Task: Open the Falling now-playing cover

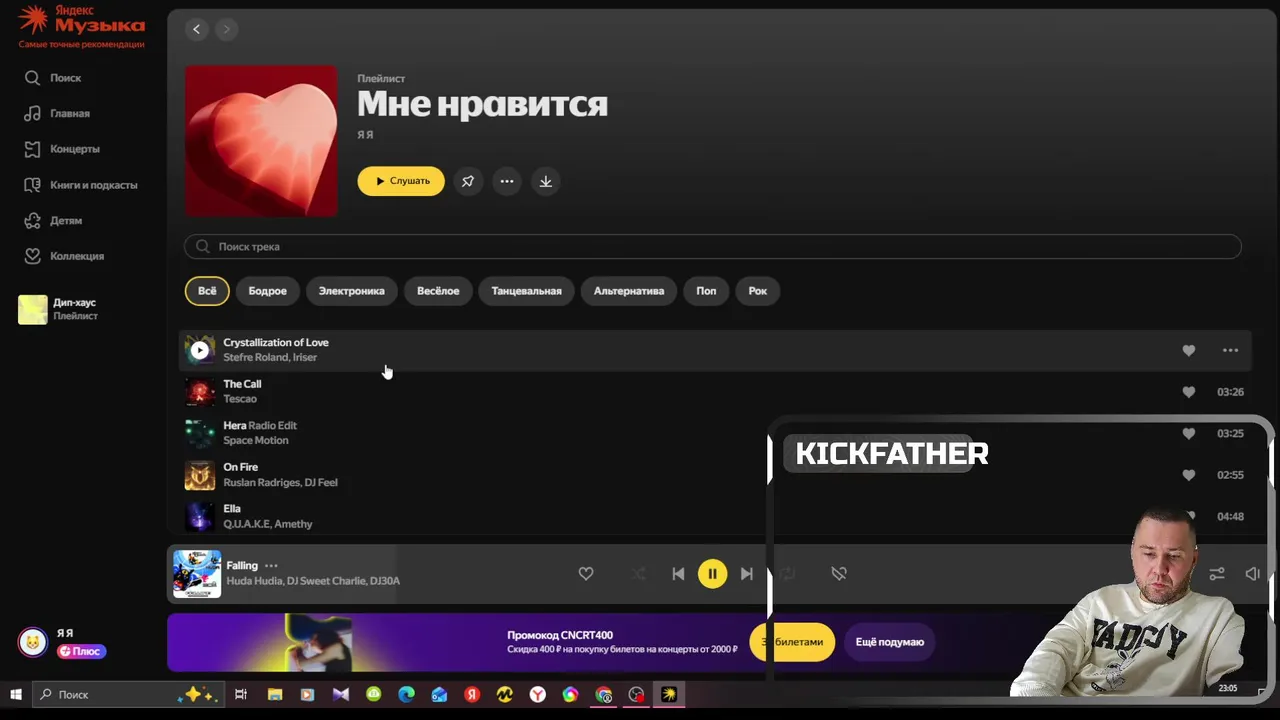Action: (197, 574)
